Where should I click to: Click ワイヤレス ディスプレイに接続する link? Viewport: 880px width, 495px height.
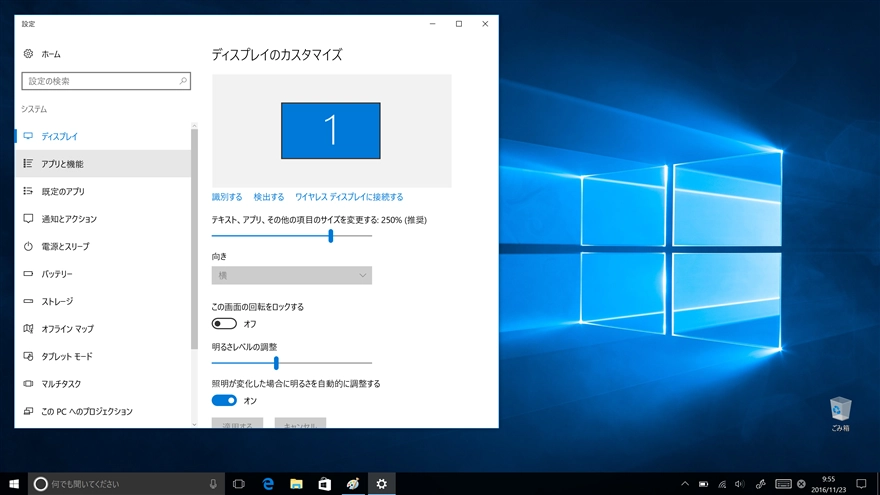(x=349, y=197)
